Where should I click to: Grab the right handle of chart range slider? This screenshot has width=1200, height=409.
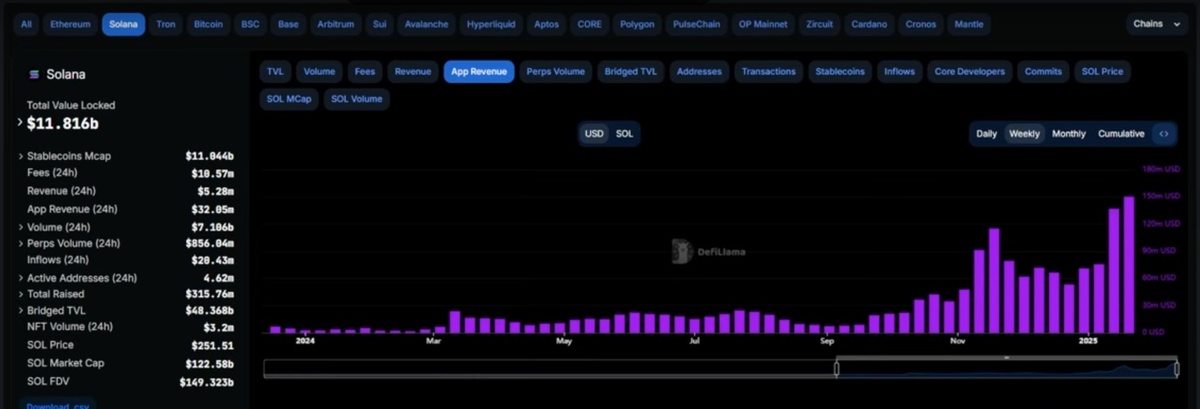[1177, 369]
